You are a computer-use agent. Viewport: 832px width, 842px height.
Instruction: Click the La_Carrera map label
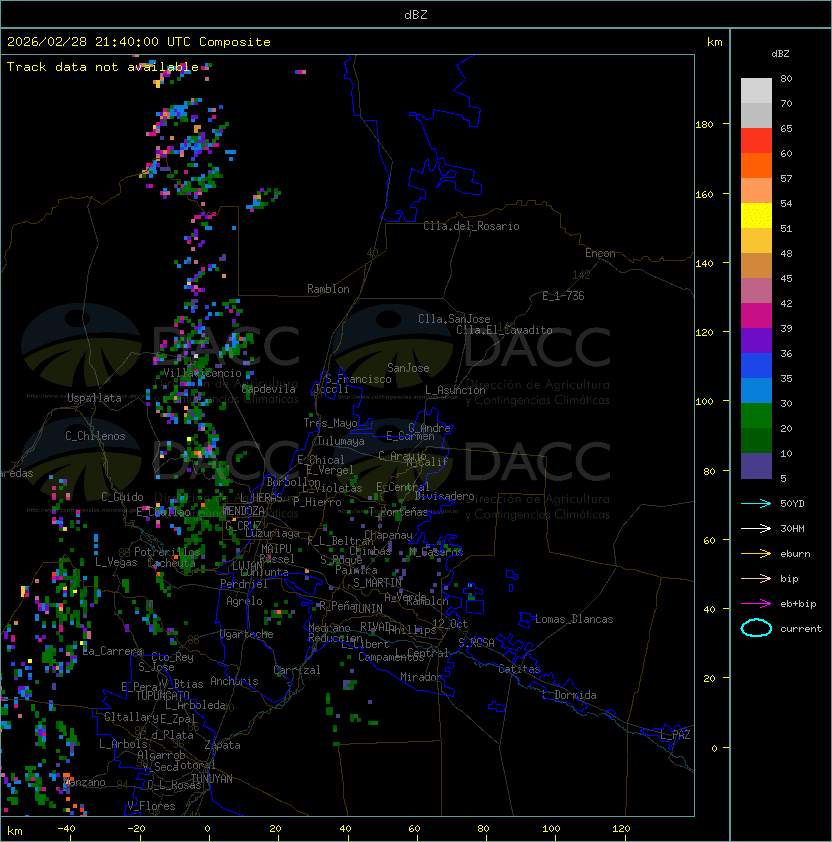click(x=113, y=651)
